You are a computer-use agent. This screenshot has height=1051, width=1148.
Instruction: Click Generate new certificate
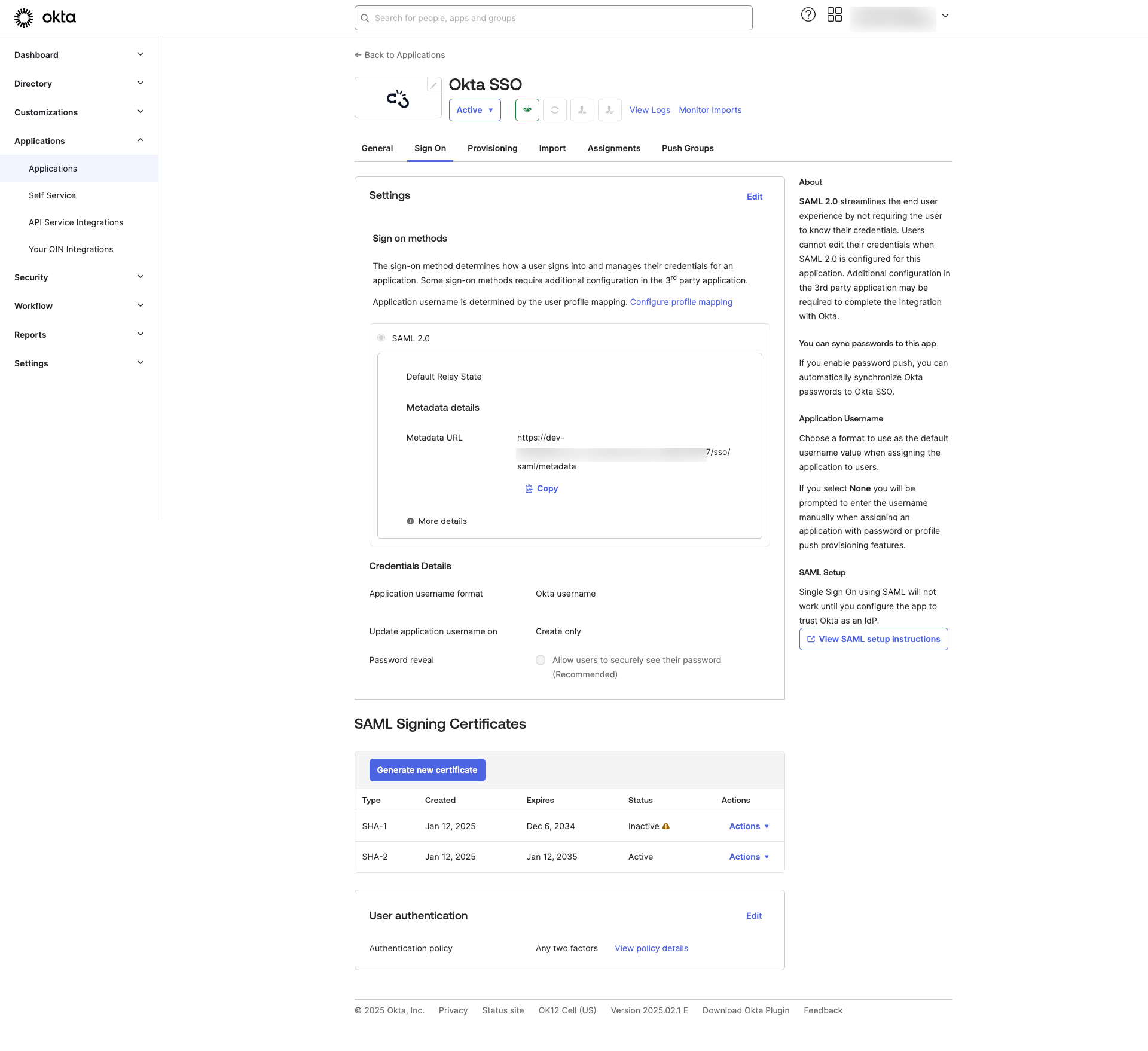[x=427, y=770]
